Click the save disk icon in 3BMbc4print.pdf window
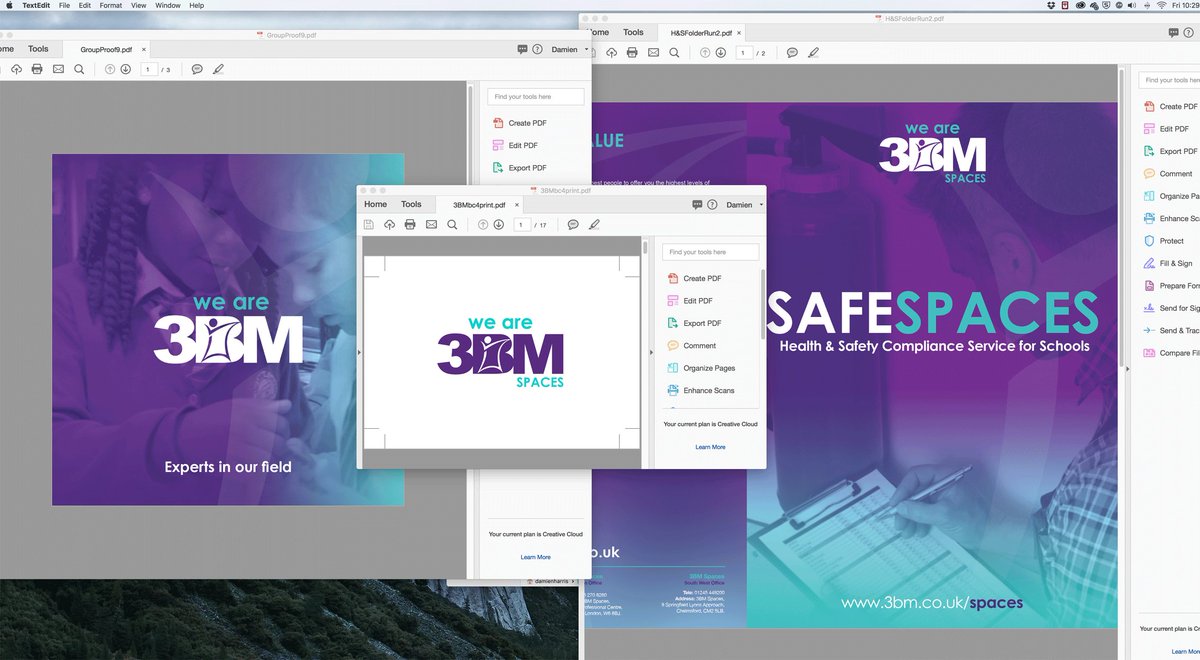This screenshot has height=660, width=1200. (x=369, y=225)
